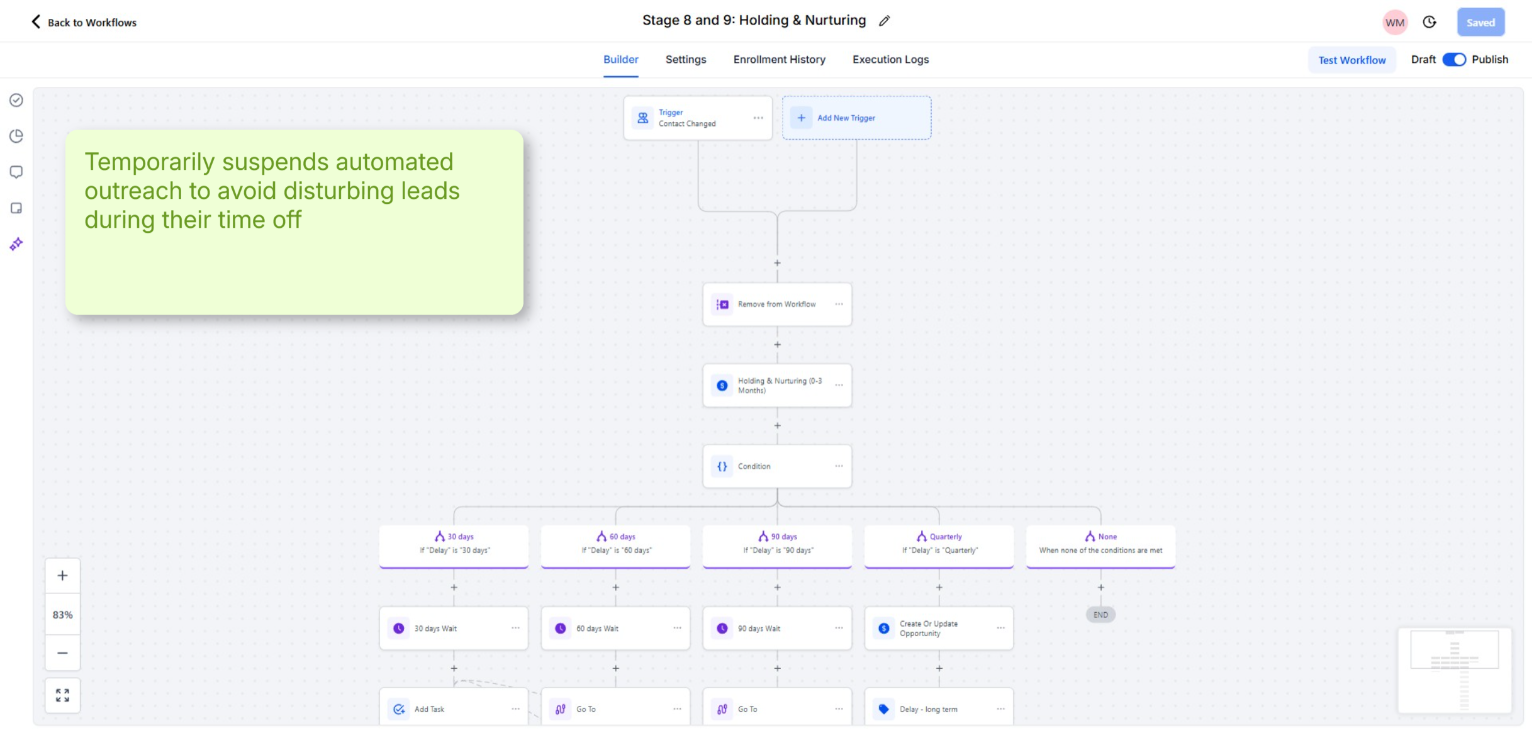Click the checkmark circle icon in sidebar
1532x733 pixels.
point(15,100)
